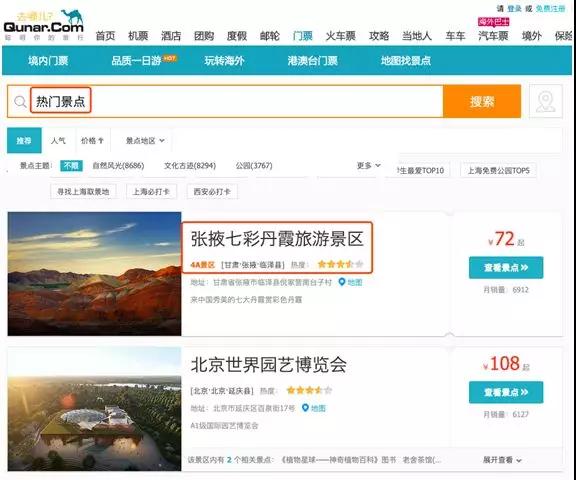The width and height of the screenshot is (576, 480).
Task: Expand the 更多 theme options
Action: [368, 166]
